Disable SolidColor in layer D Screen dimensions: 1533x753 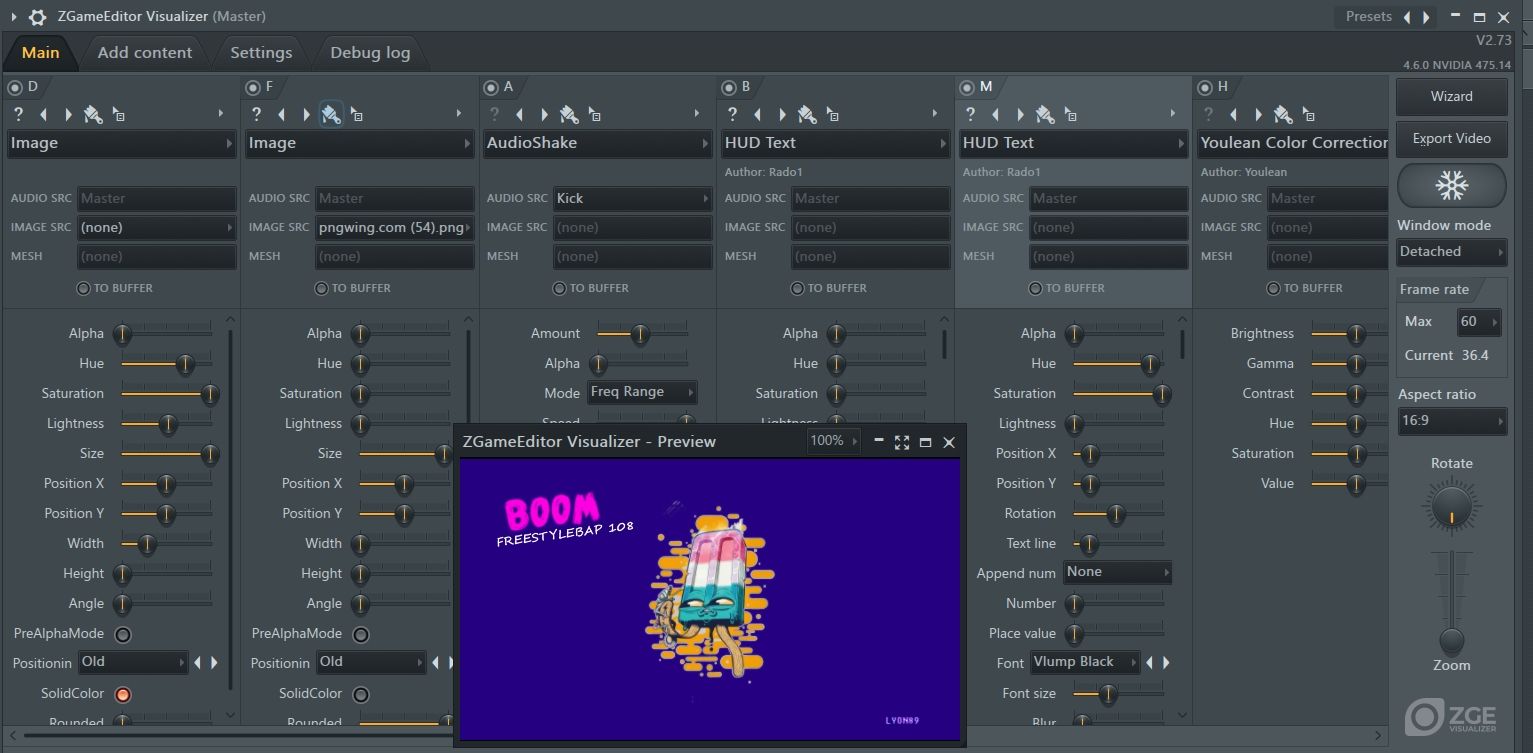click(x=123, y=694)
